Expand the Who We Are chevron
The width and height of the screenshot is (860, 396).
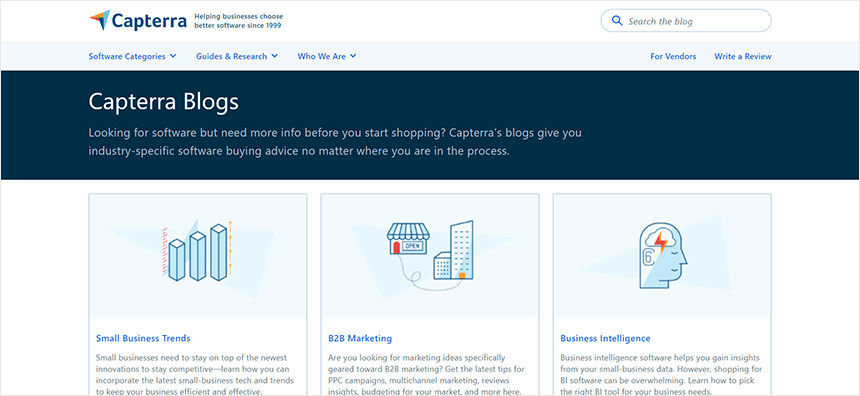[x=353, y=56]
